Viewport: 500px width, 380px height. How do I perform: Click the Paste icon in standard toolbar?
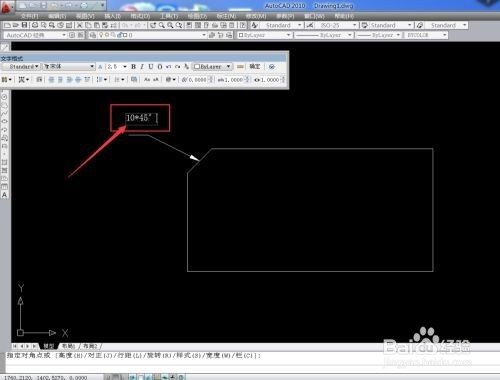[x=96, y=25]
